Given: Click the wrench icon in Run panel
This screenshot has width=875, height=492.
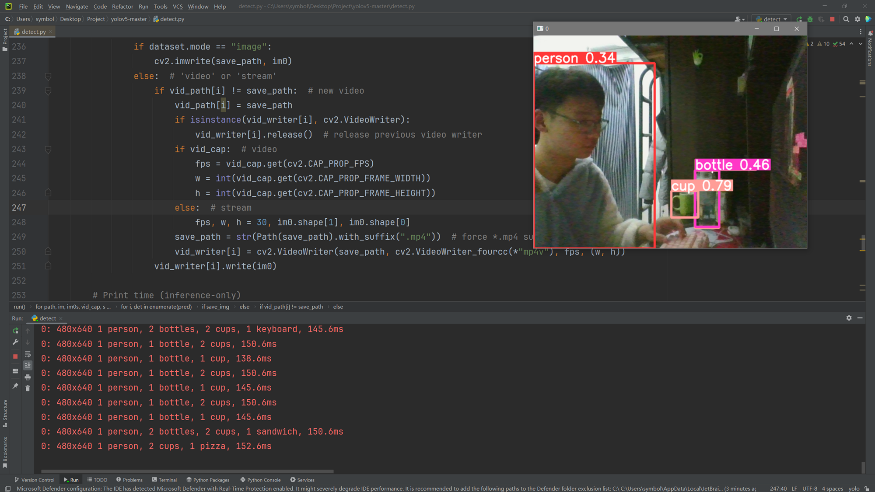Looking at the screenshot, I should (15, 342).
